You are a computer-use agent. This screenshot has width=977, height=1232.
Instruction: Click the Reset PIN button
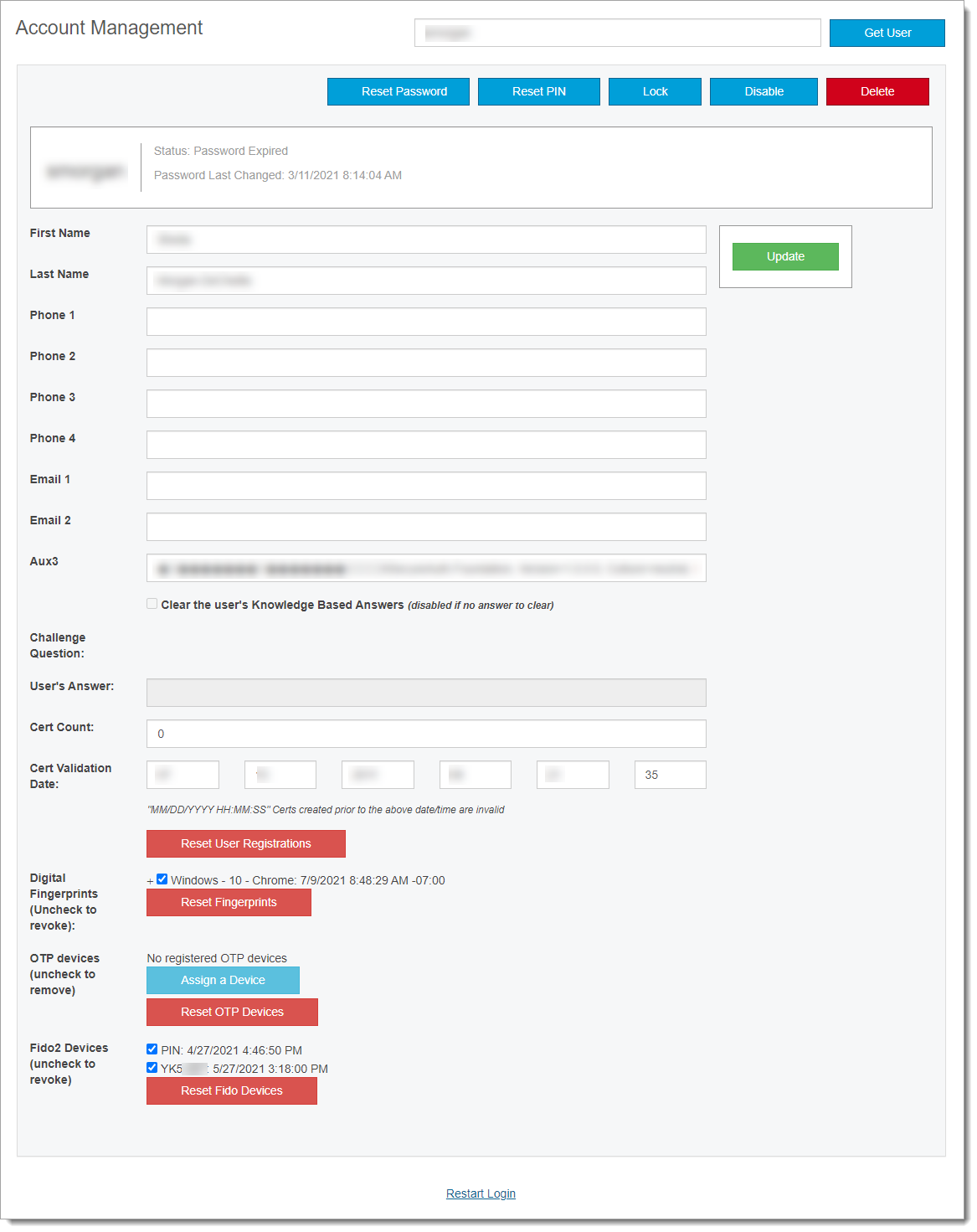pos(538,91)
